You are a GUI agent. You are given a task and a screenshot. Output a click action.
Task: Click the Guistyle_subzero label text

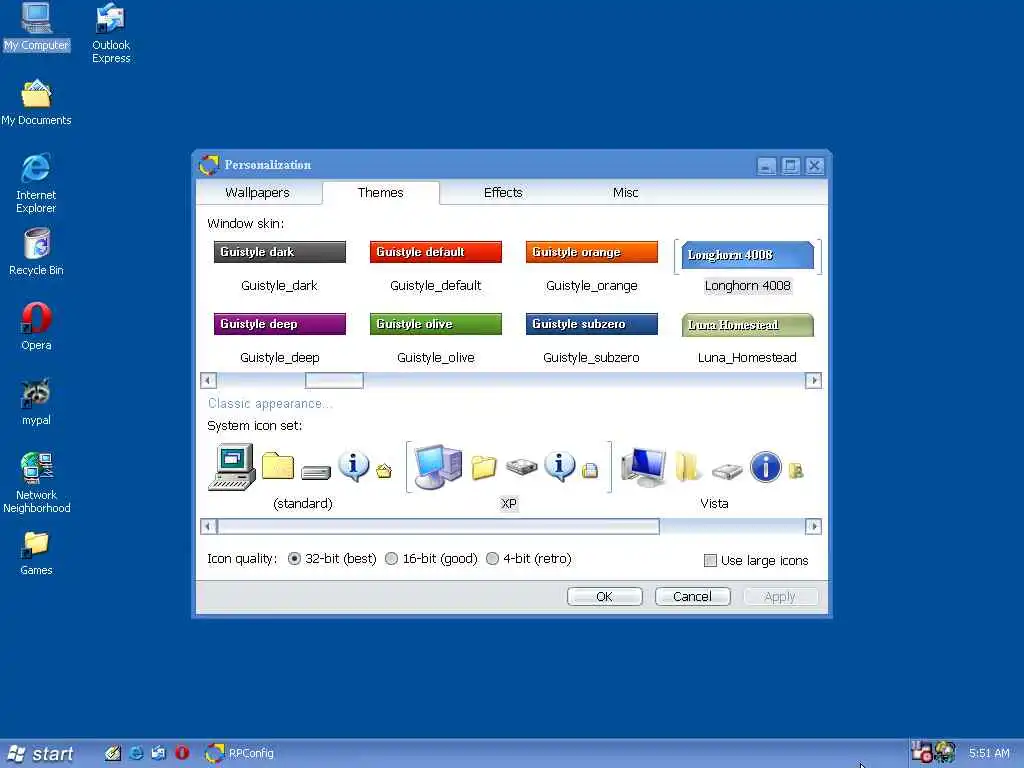591,358
